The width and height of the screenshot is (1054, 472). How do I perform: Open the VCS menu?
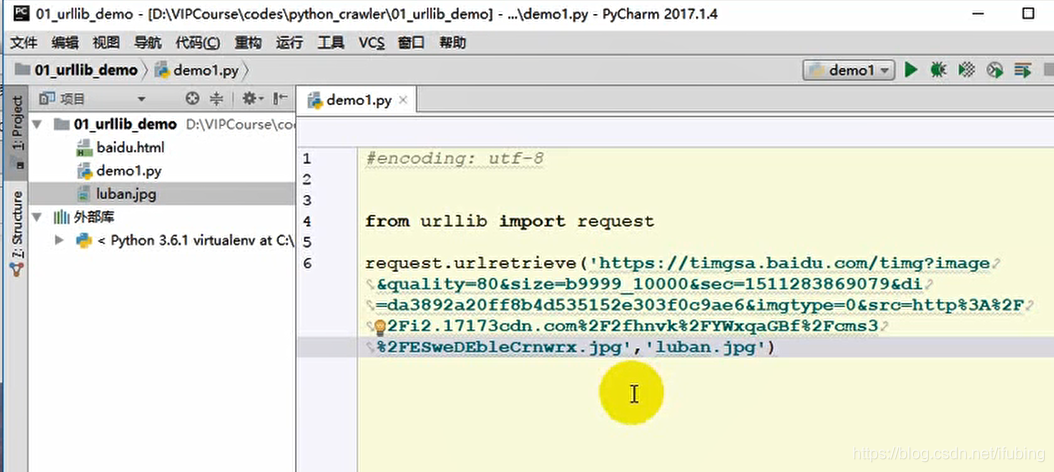pyautogui.click(x=371, y=43)
